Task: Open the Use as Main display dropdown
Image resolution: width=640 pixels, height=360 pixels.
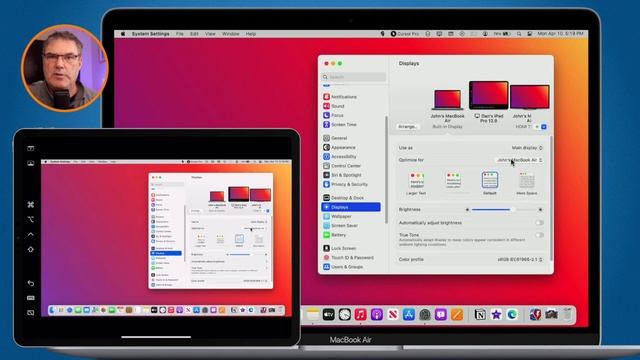Action: pyautogui.click(x=527, y=148)
